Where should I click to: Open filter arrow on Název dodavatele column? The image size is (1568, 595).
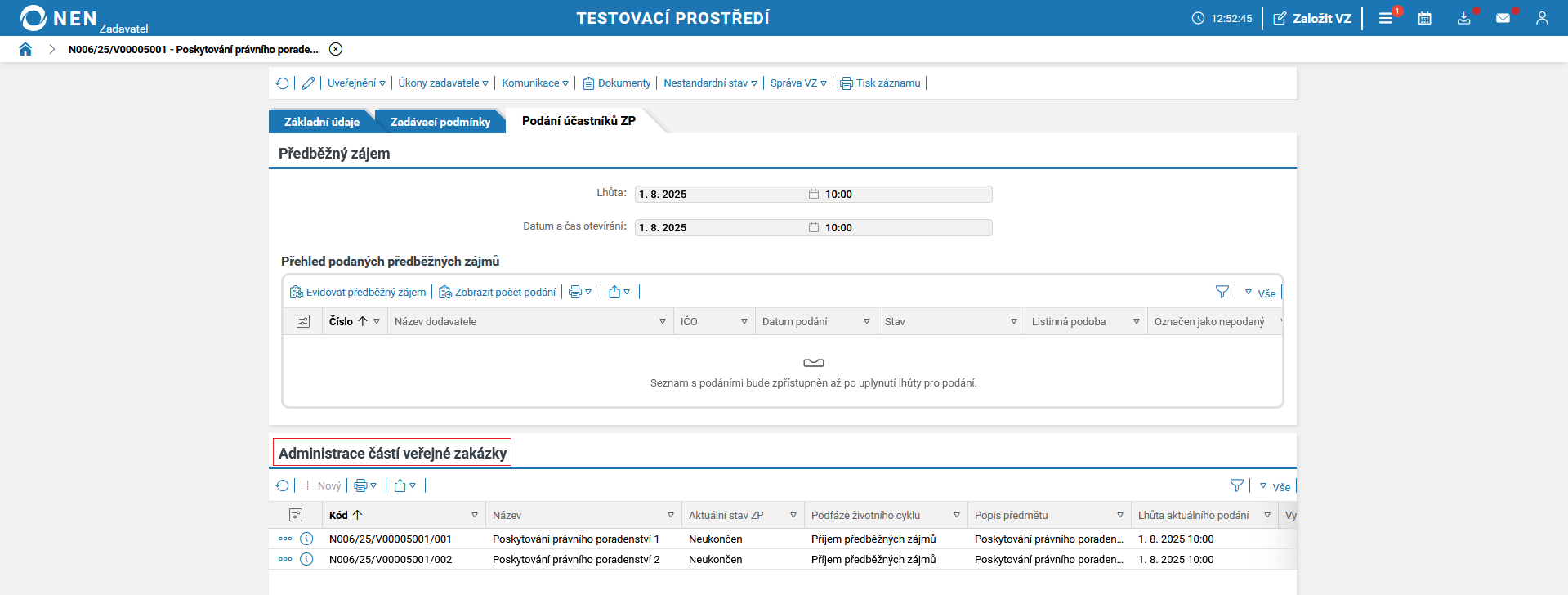tap(663, 321)
